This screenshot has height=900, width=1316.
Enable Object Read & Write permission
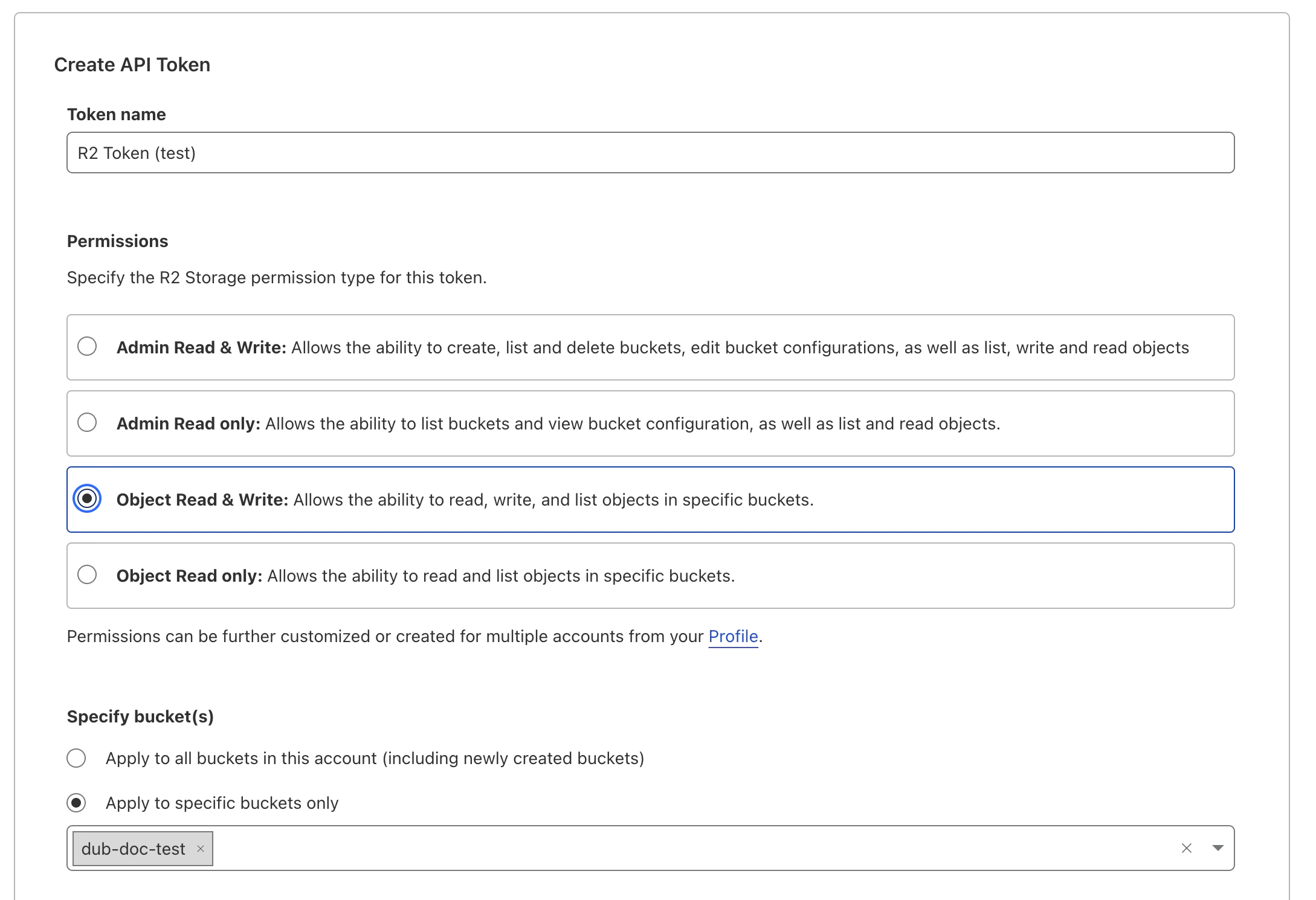(88, 499)
